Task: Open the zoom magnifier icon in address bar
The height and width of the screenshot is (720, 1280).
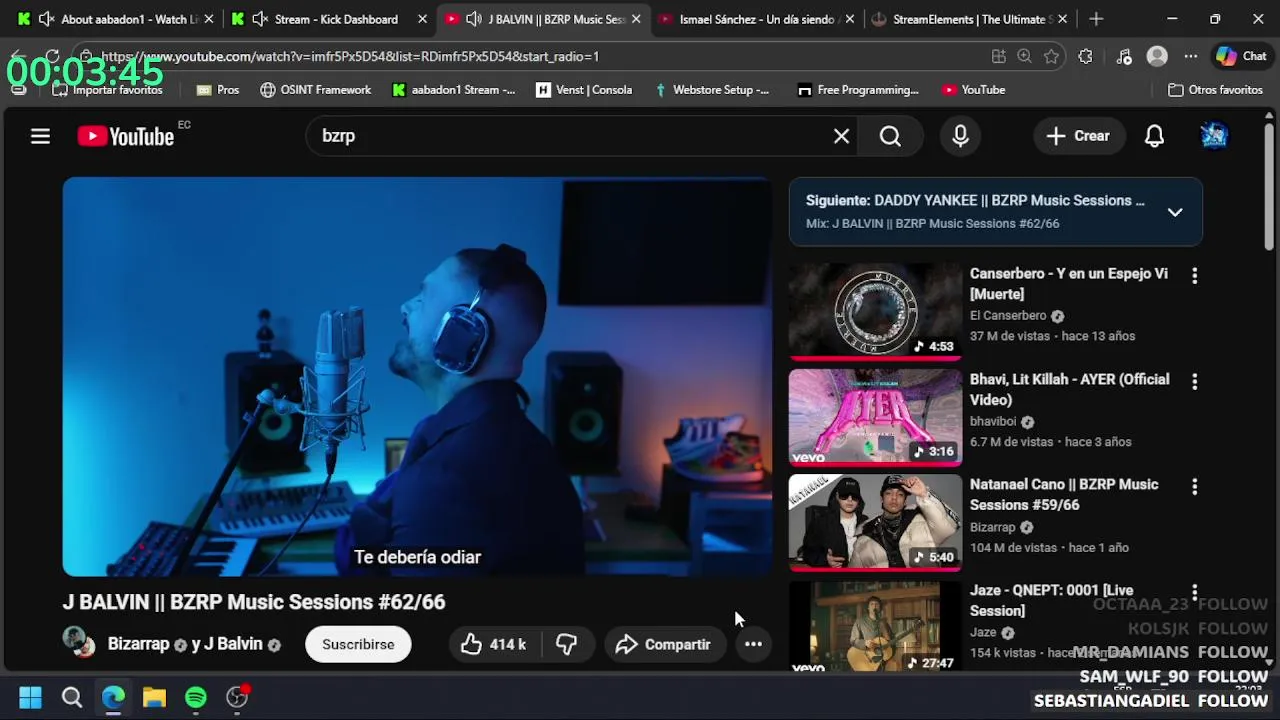Action: point(1024,57)
